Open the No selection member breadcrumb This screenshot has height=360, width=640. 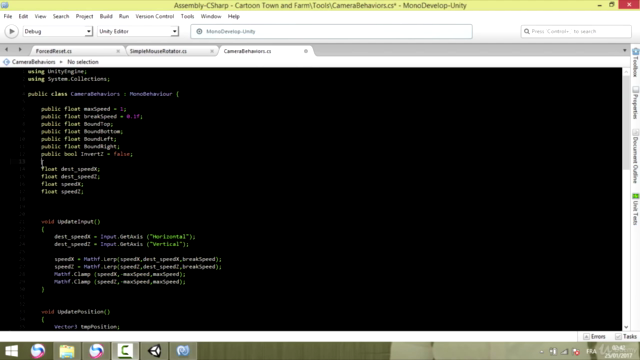tap(83, 62)
